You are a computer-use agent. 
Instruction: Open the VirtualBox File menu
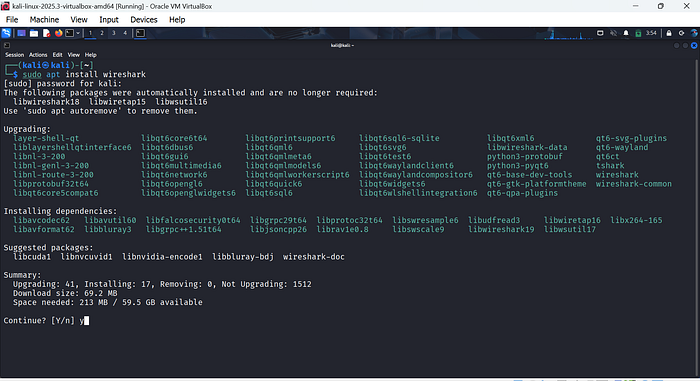(12, 20)
